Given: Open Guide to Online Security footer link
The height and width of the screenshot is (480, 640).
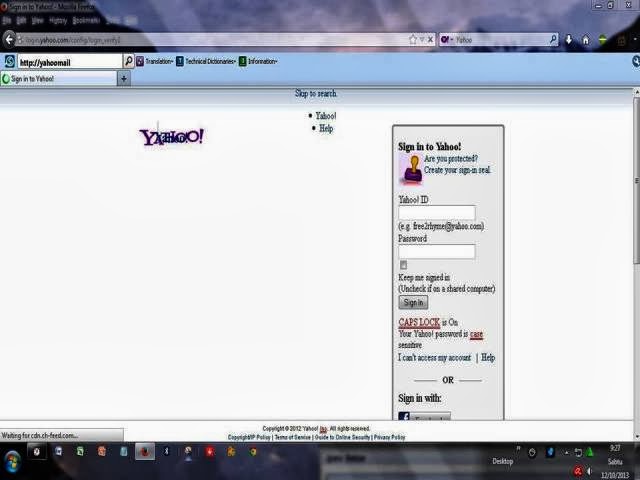Looking at the screenshot, I should (342, 437).
